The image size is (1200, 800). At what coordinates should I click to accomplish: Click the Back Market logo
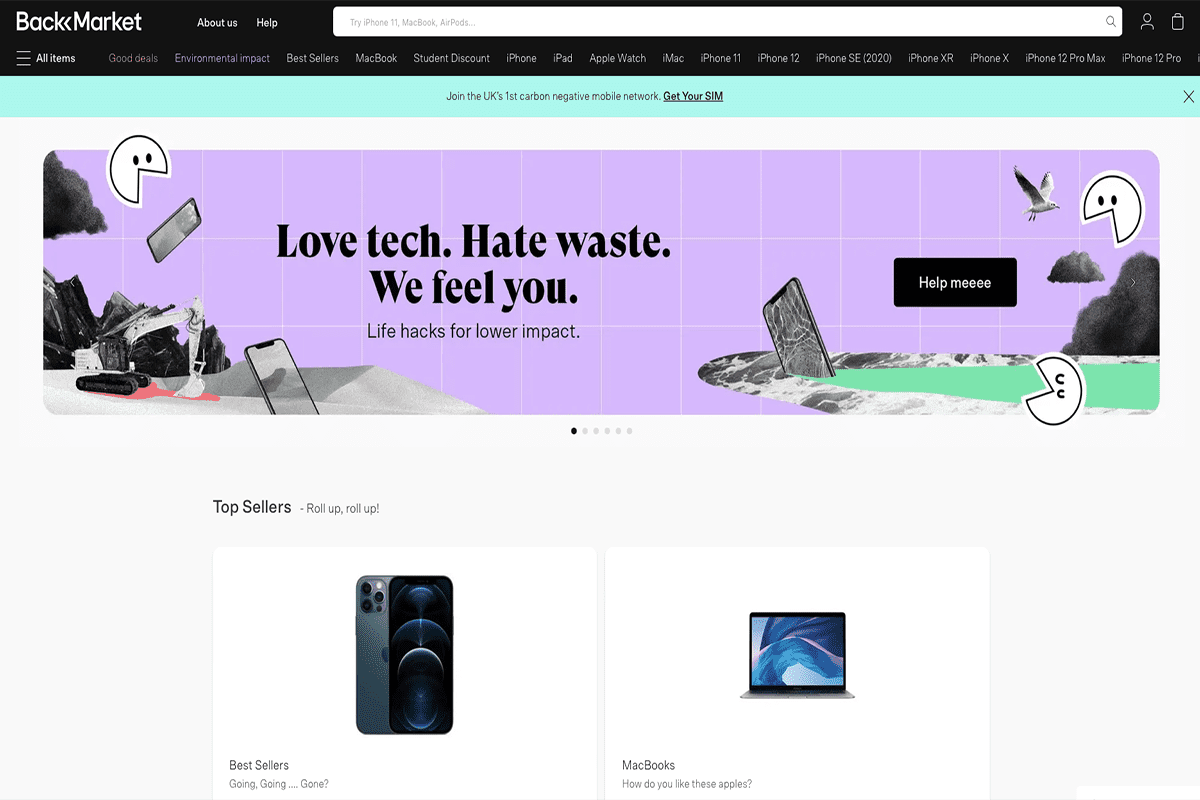[x=79, y=21]
